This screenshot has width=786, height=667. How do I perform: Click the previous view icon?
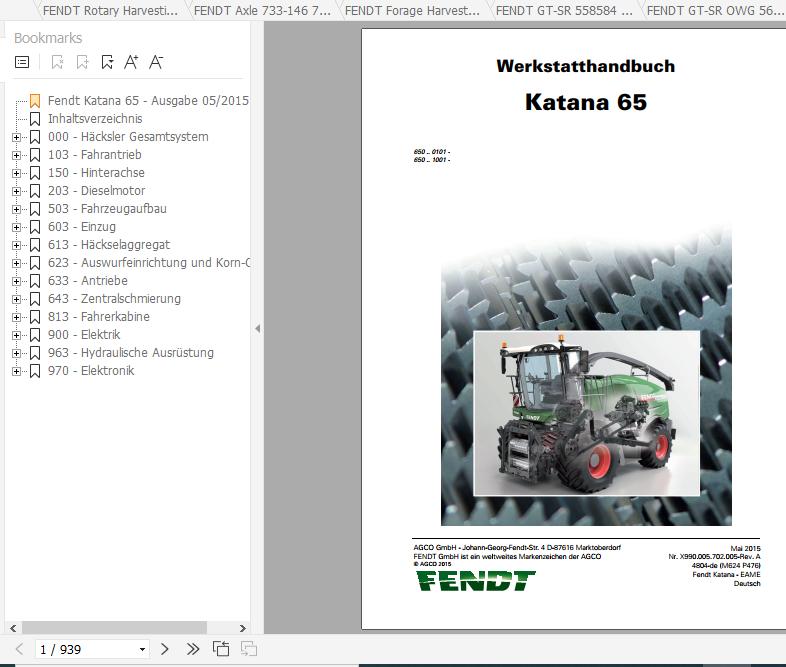pyautogui.click(x=221, y=649)
